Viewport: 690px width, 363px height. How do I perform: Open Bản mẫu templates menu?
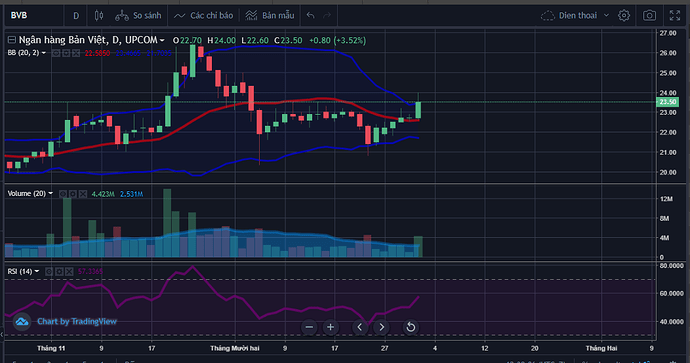point(270,16)
